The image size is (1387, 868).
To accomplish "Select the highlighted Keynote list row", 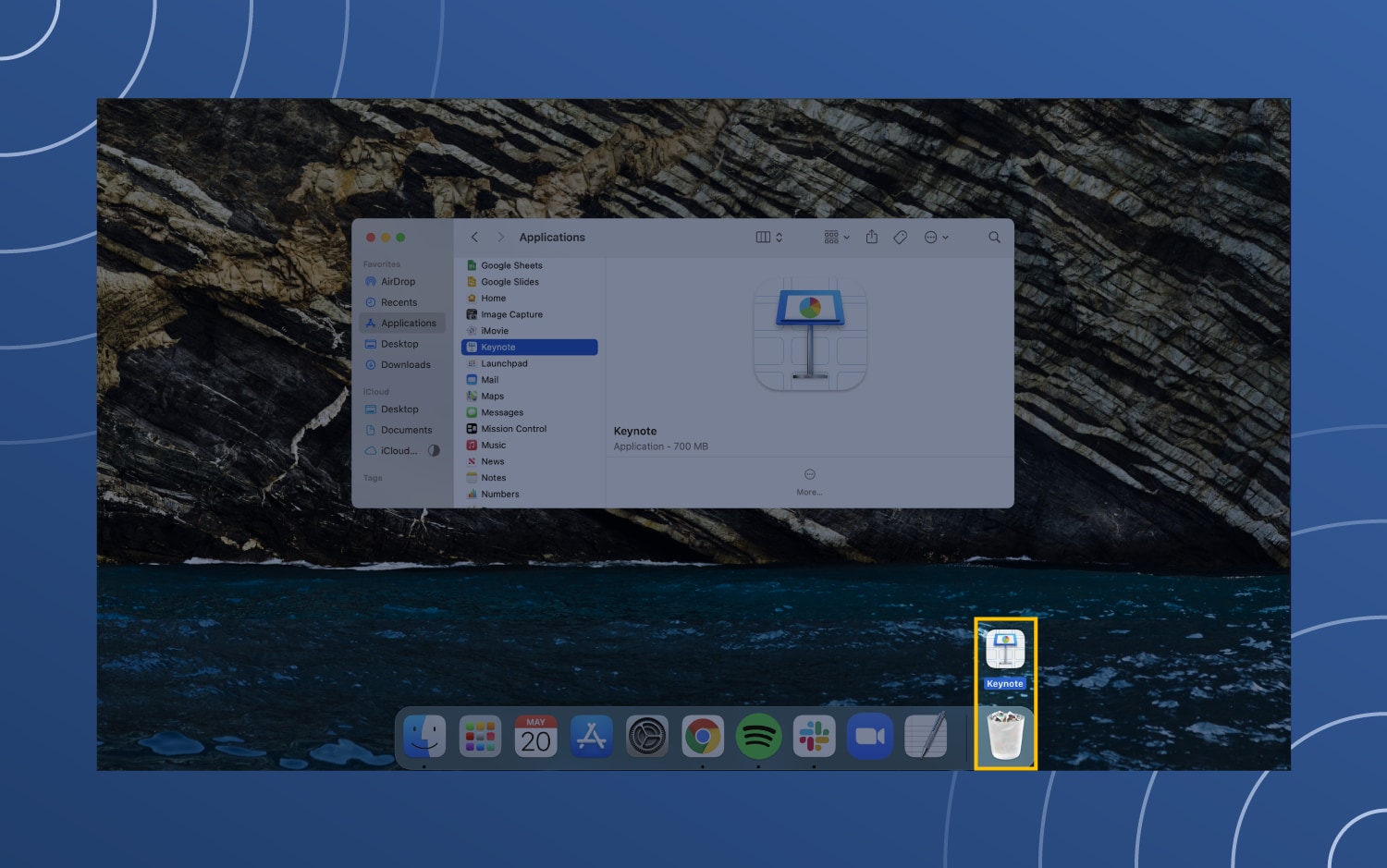I will pyautogui.click(x=529, y=348).
